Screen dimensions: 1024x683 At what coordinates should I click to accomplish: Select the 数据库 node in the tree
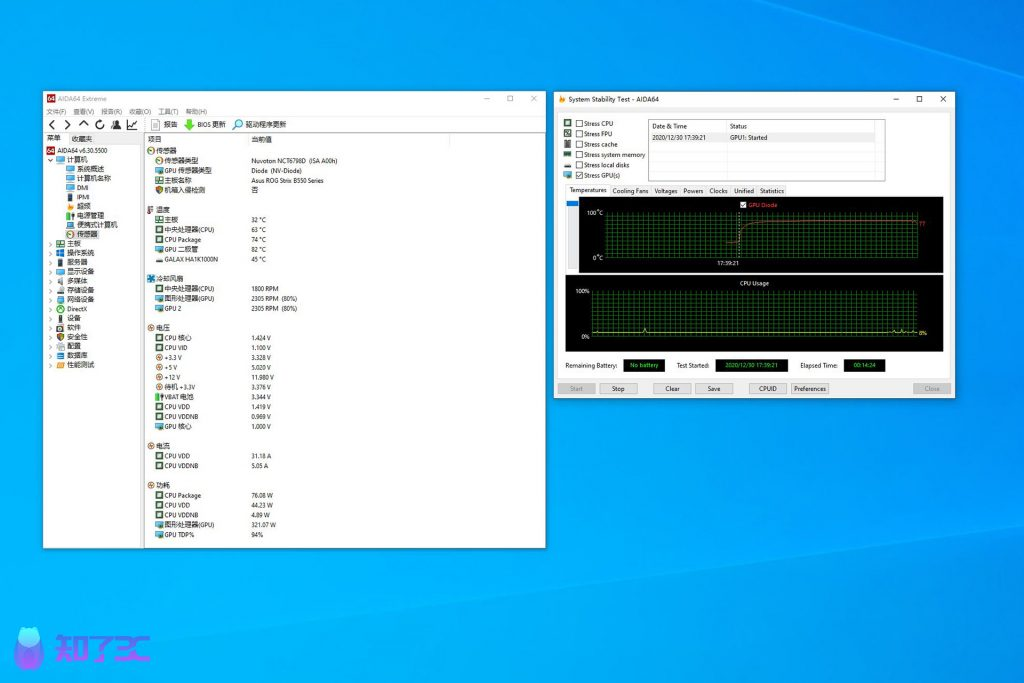(x=72, y=355)
